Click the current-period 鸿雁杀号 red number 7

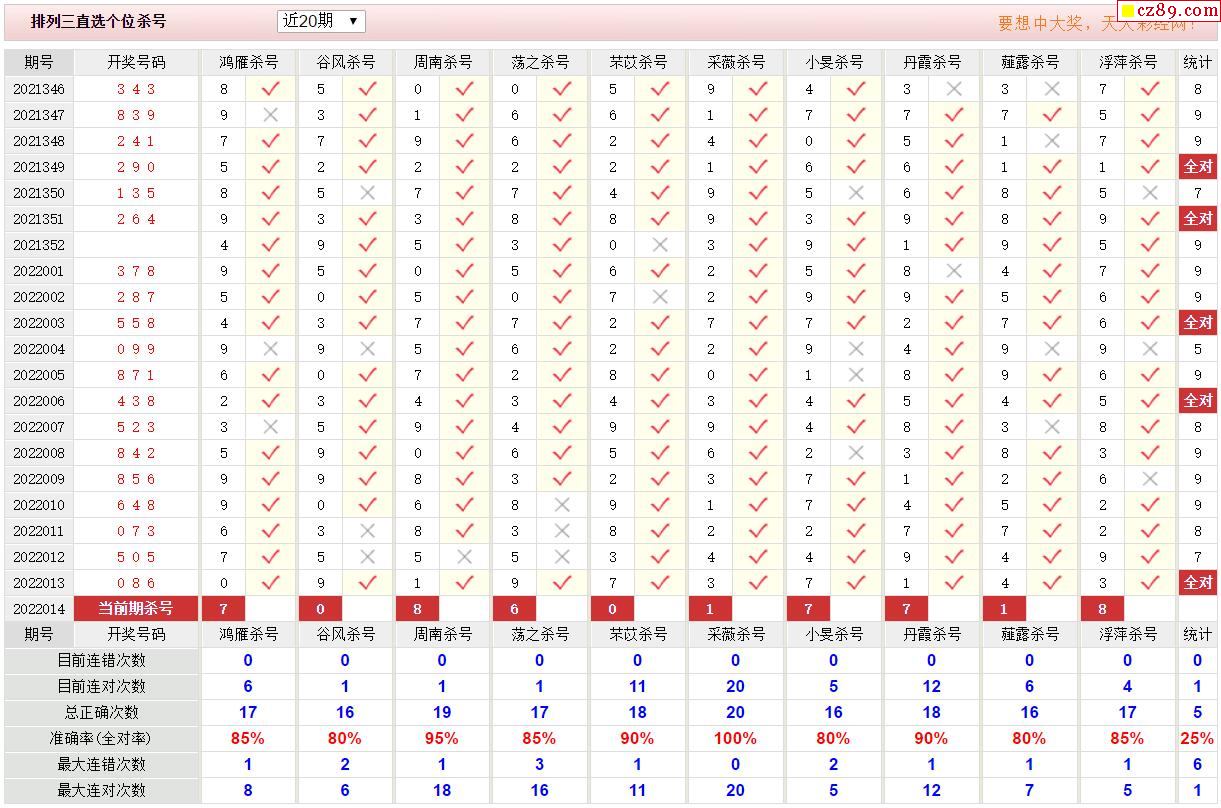click(x=224, y=608)
